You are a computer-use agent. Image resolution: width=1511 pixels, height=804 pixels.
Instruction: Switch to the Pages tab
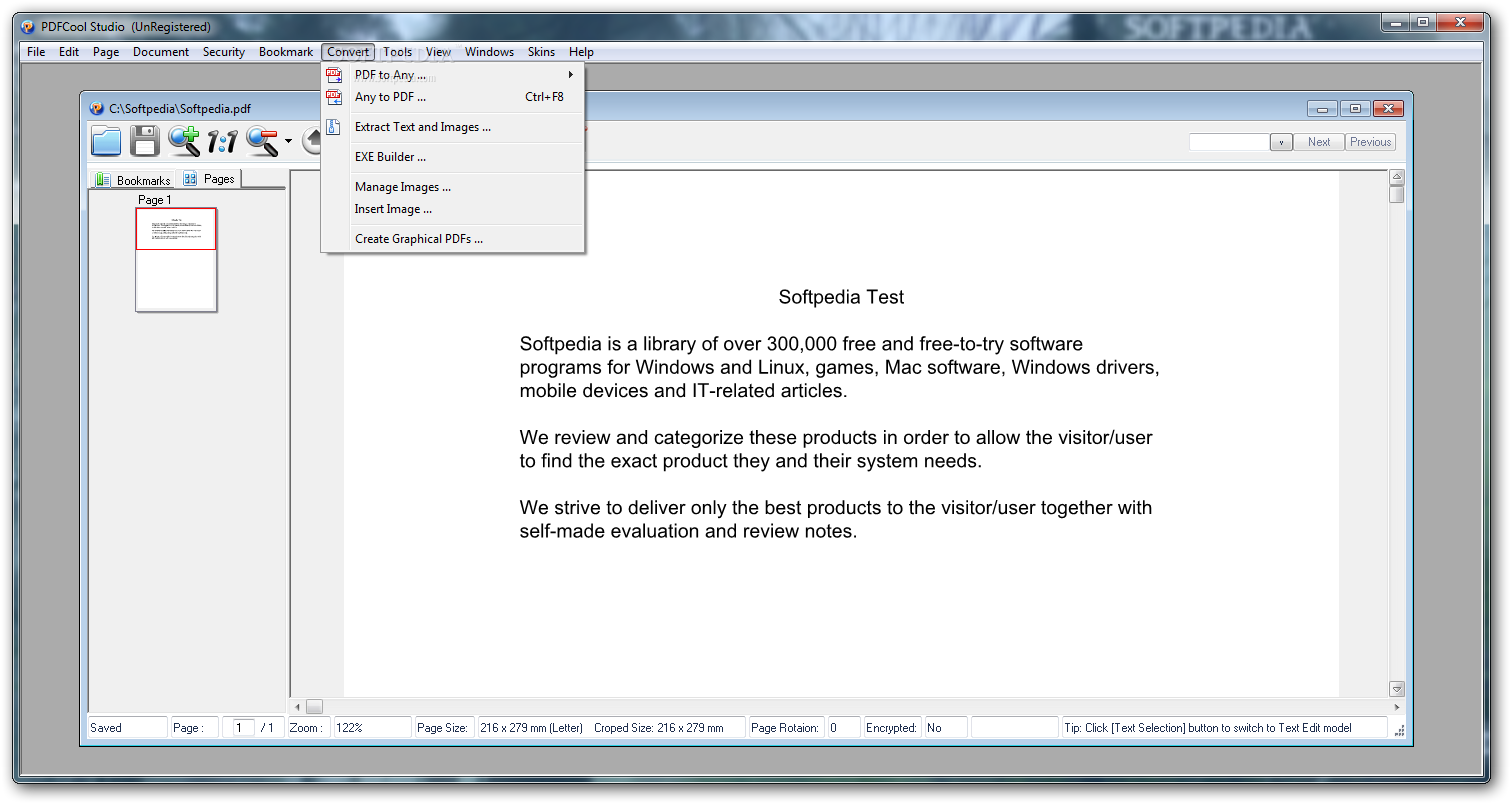(210, 179)
